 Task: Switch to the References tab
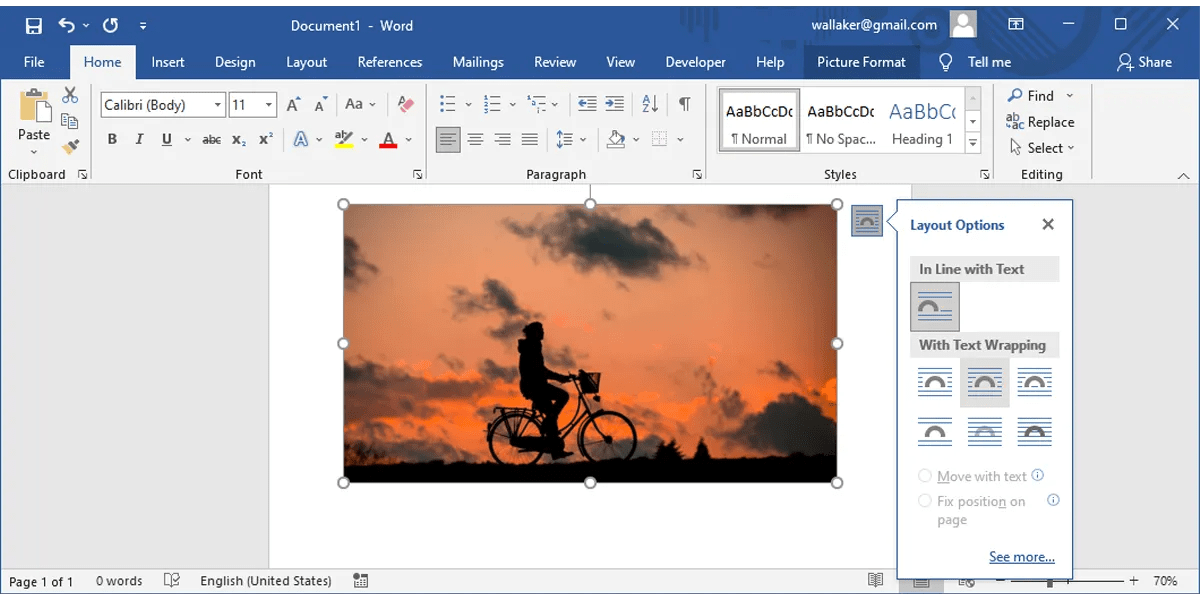tap(390, 62)
